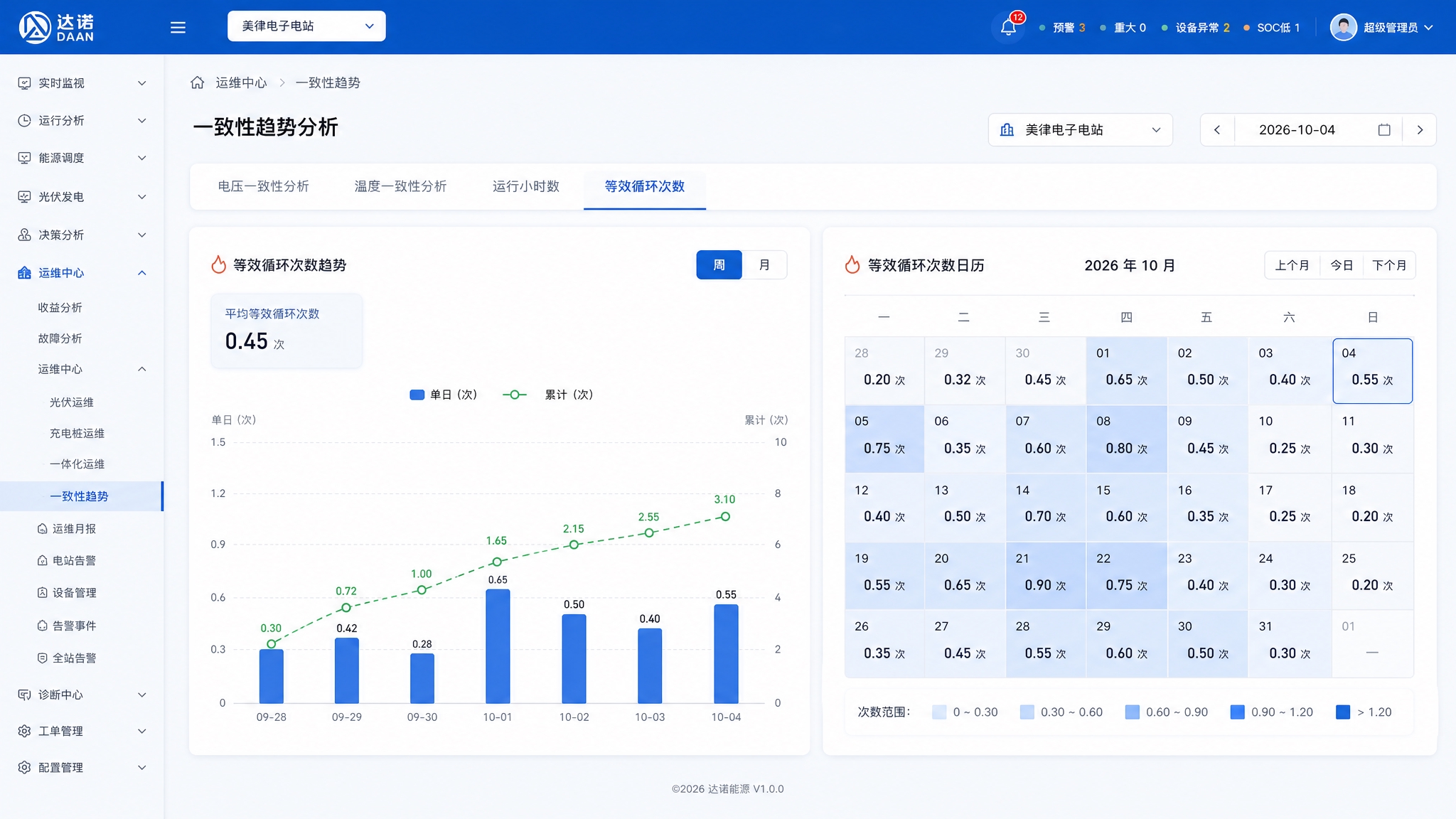This screenshot has width=1456, height=819.
Task: Open 收益分析 in the sidebar
Action: click(60, 308)
